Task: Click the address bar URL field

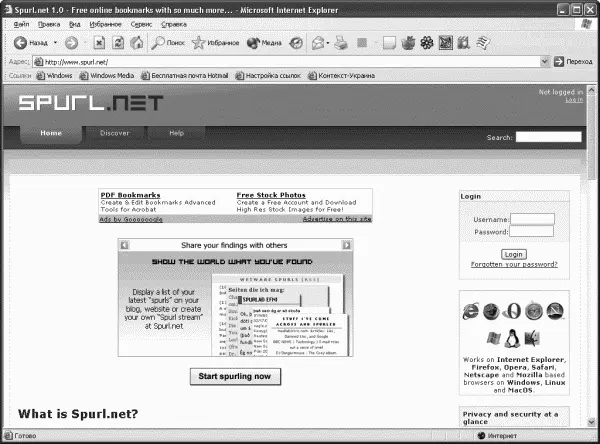Action: (x=286, y=62)
